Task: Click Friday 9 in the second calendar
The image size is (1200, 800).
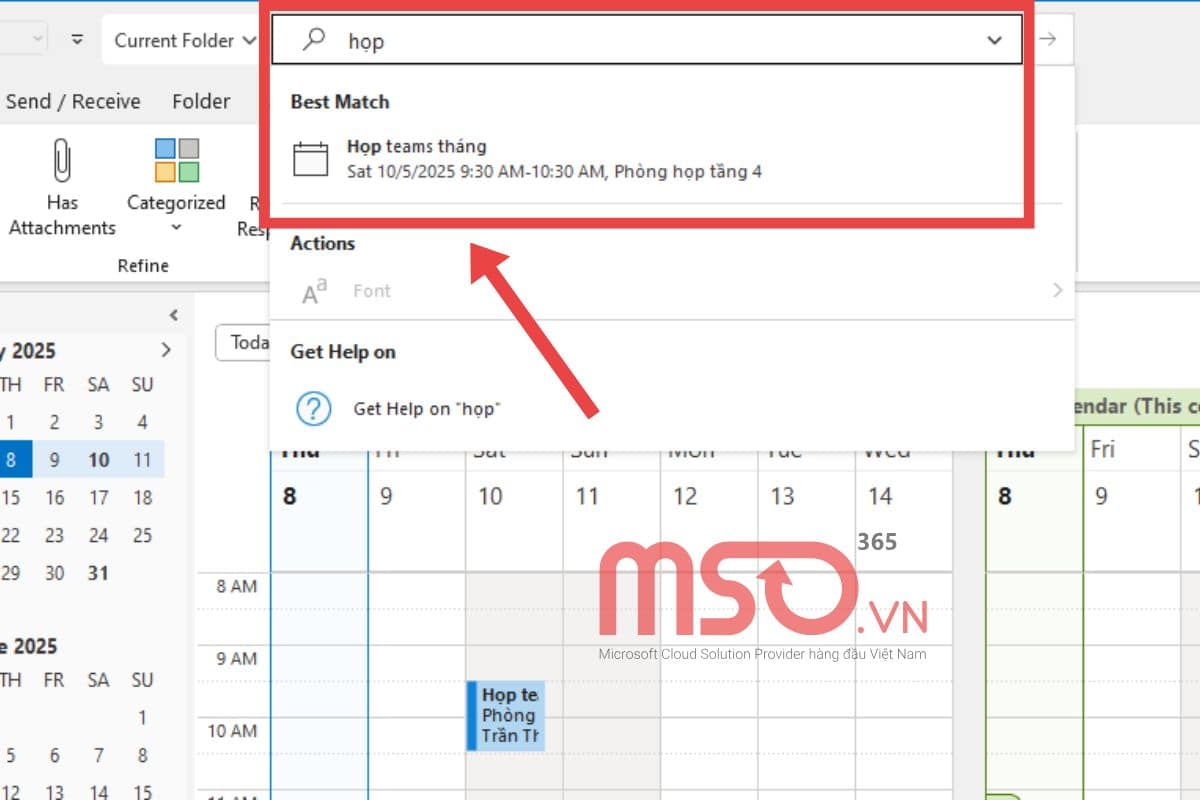Action: 1101,496
